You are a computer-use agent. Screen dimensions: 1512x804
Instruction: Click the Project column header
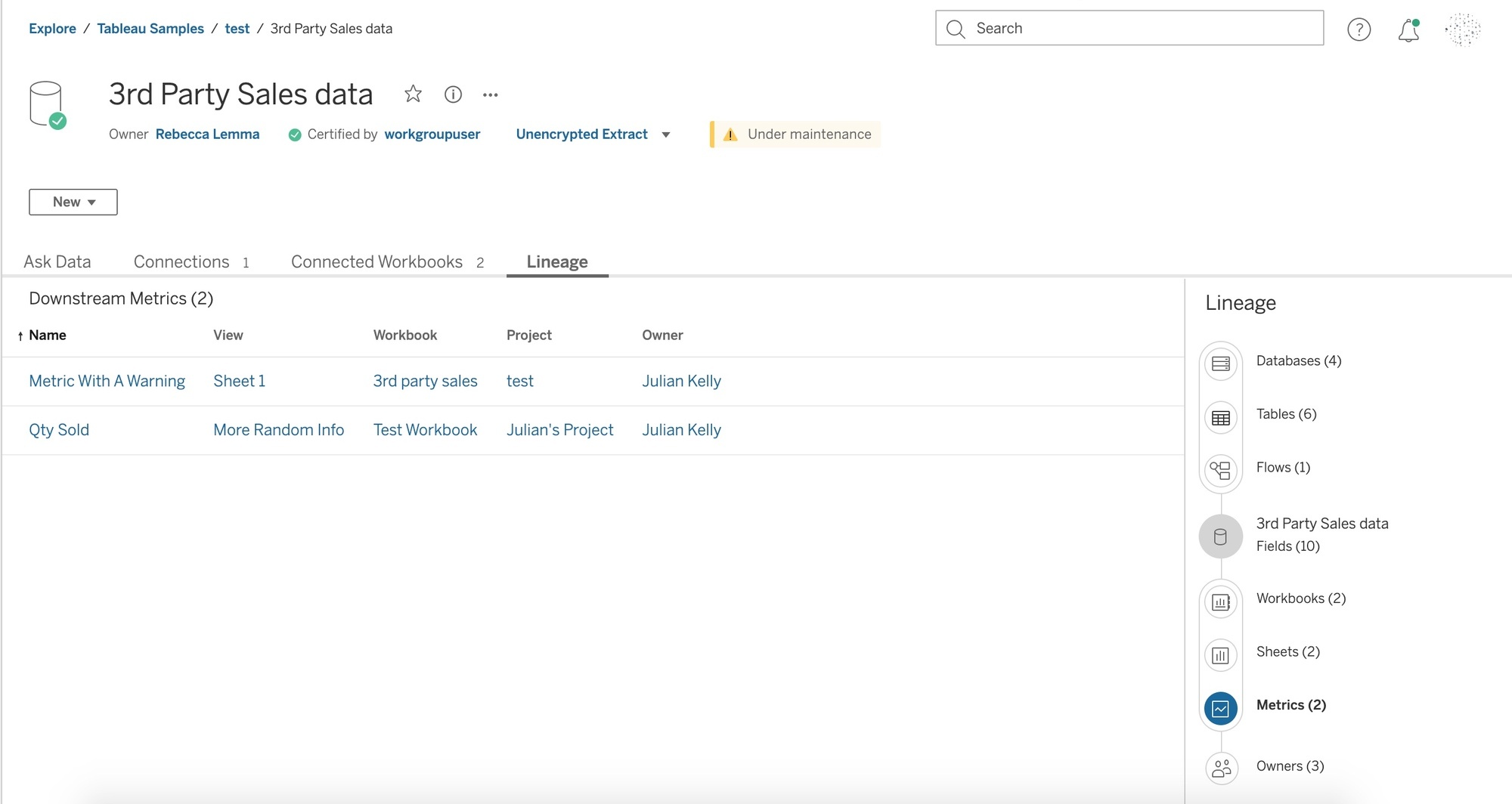point(529,336)
